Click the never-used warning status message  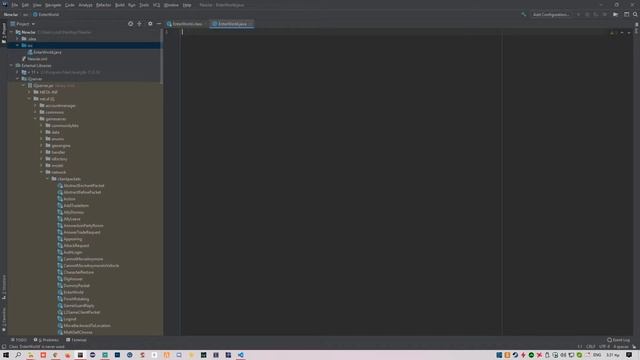[x=36, y=347]
